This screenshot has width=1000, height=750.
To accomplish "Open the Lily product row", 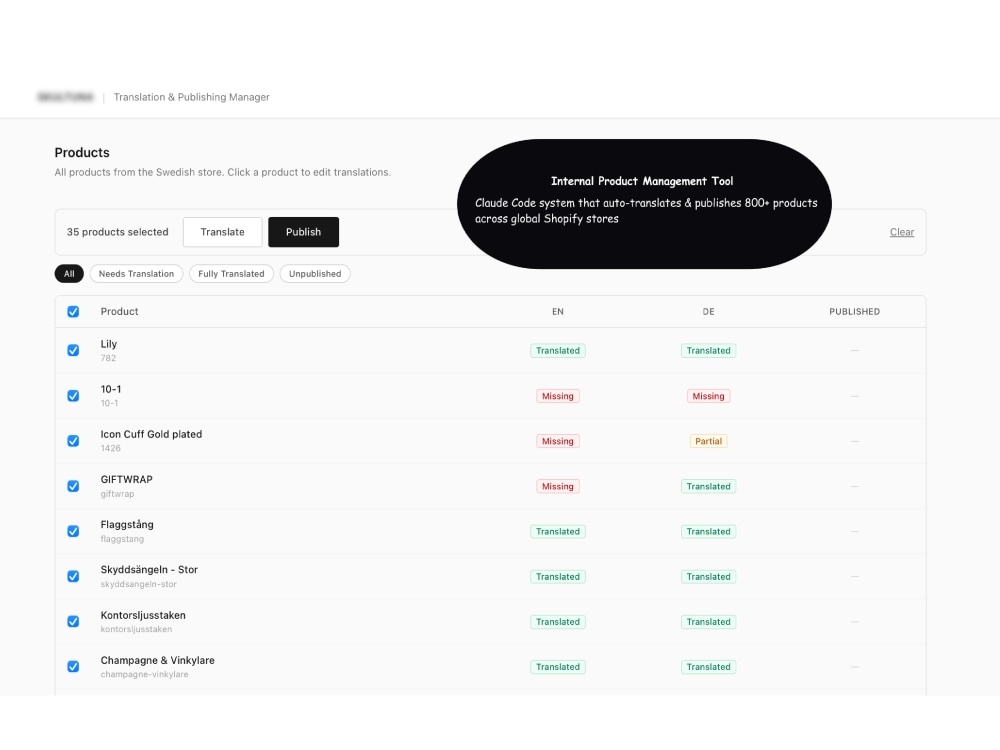I will pyautogui.click(x=490, y=350).
